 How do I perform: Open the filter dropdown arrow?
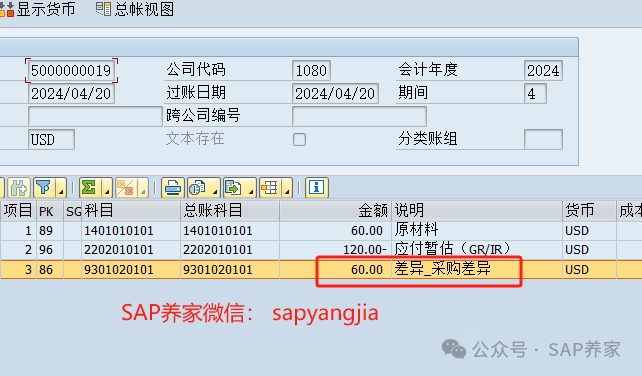(61, 188)
